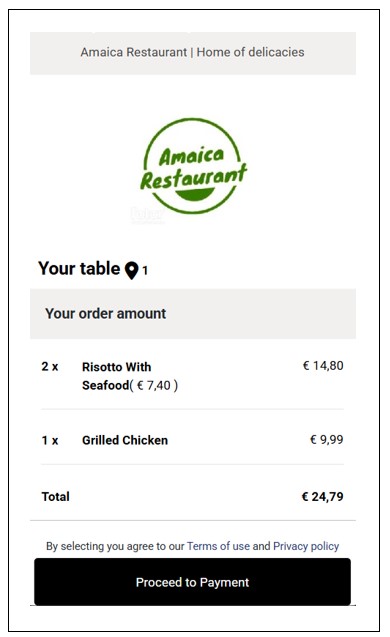Click the Amaica Restaurant green logo
The height and width of the screenshot is (637, 390).
click(193, 166)
